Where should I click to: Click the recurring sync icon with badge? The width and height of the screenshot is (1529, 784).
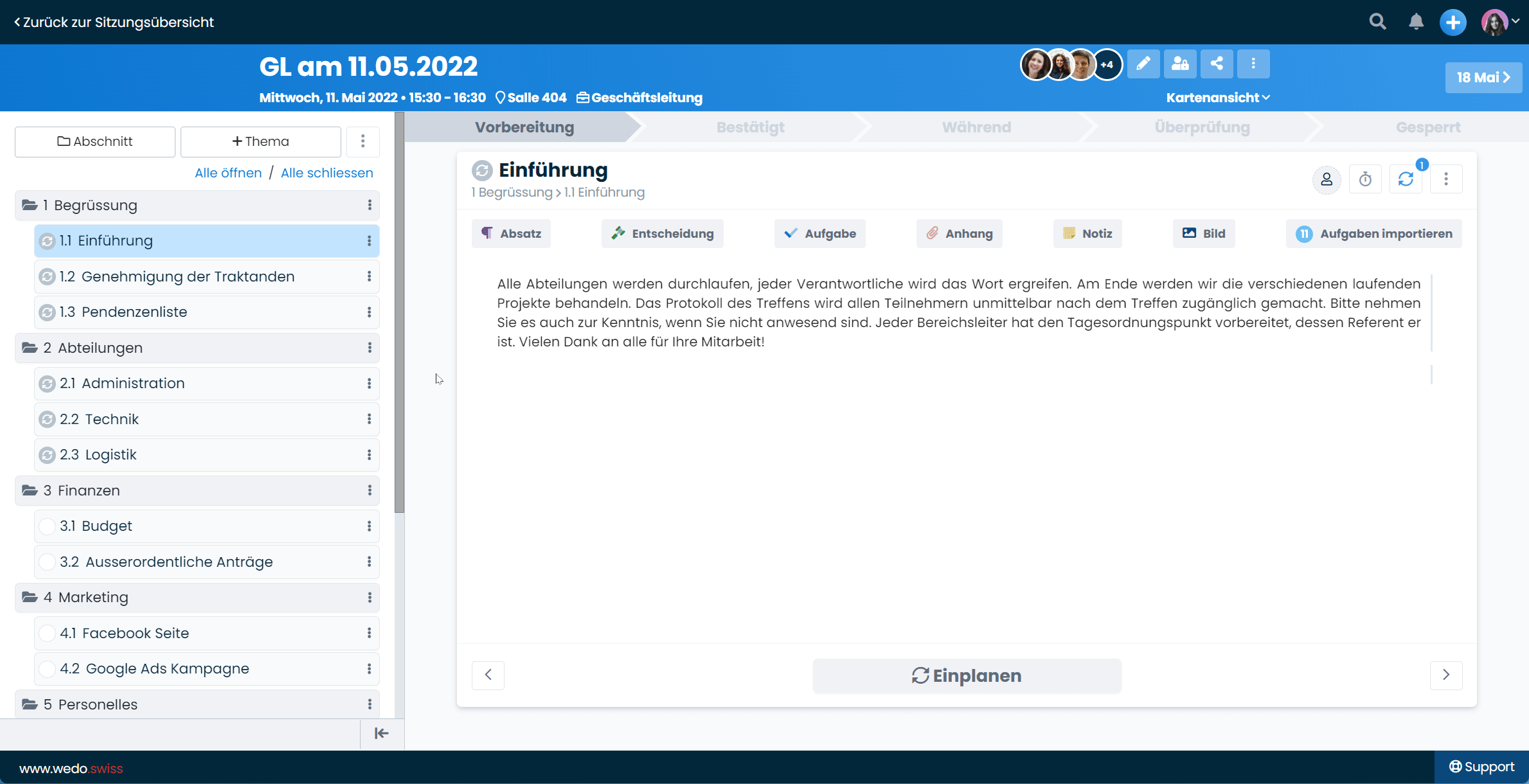click(1406, 179)
